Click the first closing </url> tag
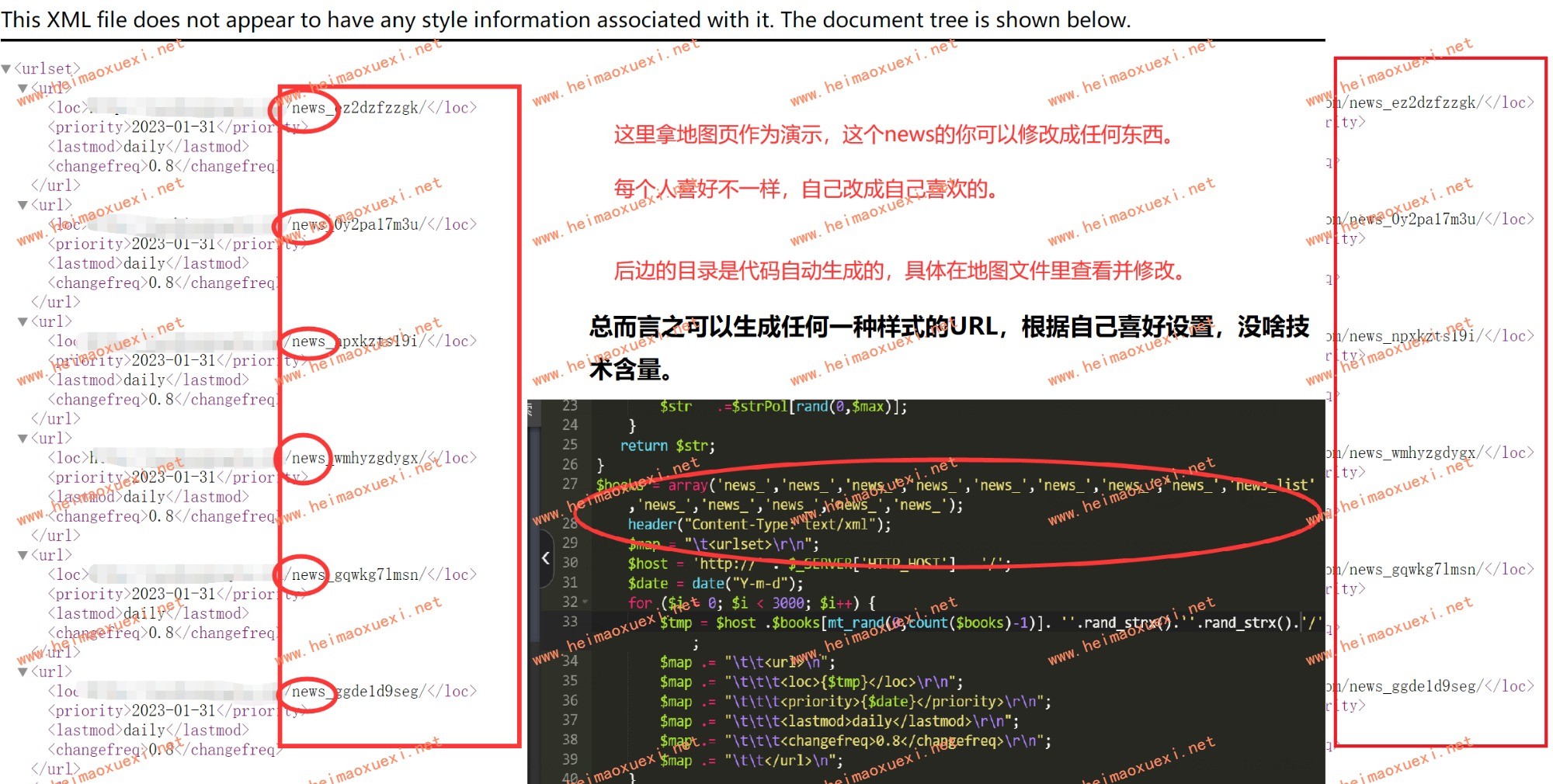Viewport: 1553px width, 784px height. click(55, 186)
